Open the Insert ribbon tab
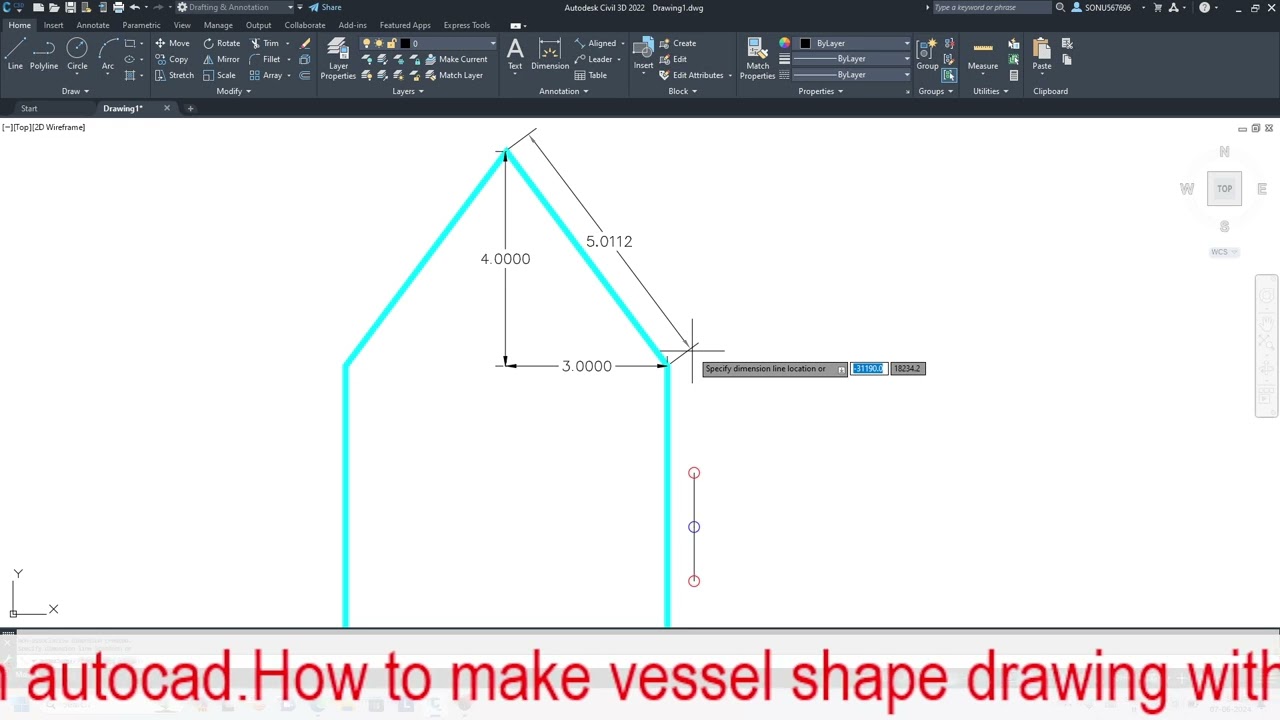The width and height of the screenshot is (1280, 720). click(x=53, y=25)
